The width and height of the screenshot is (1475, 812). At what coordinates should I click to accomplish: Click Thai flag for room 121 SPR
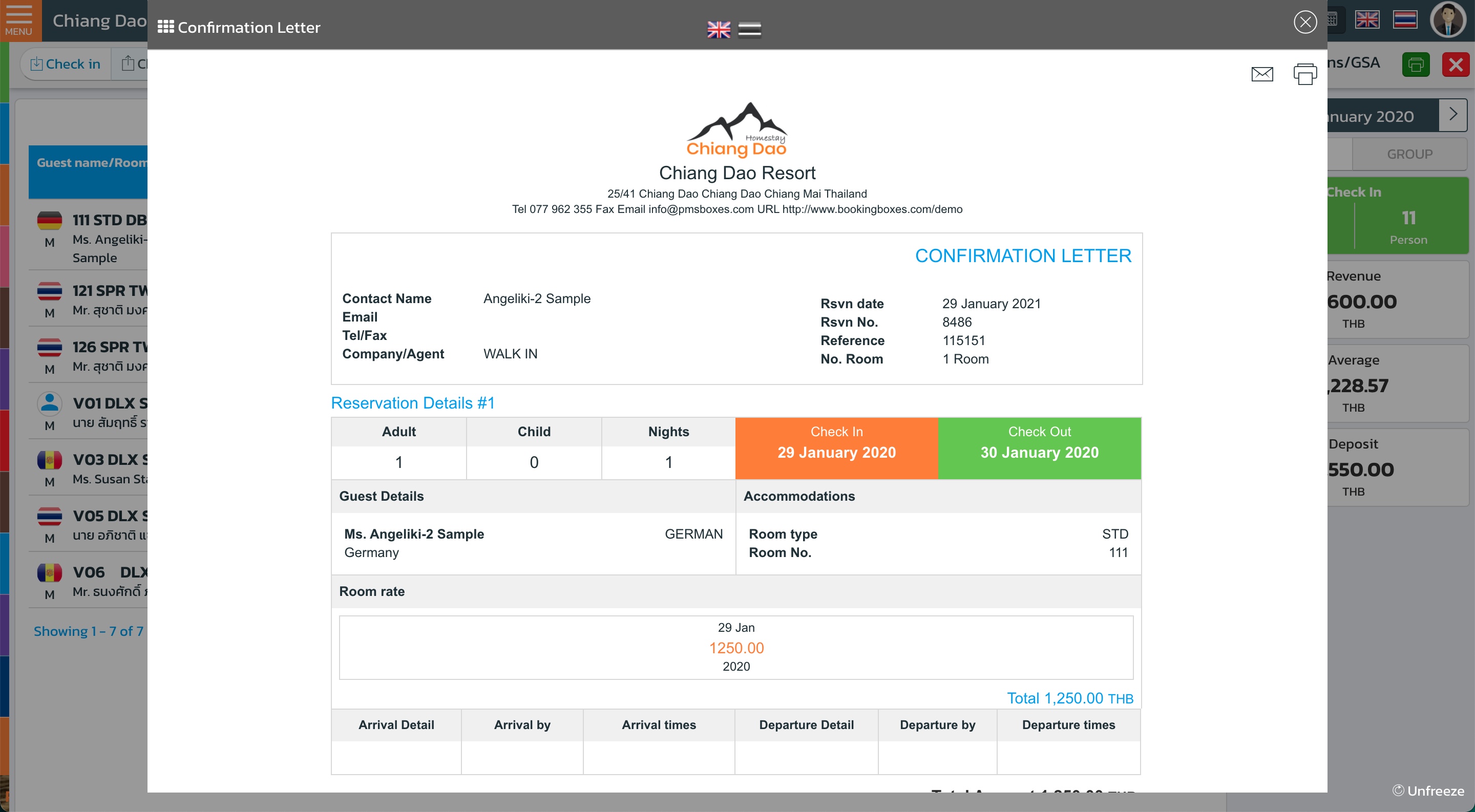point(50,291)
